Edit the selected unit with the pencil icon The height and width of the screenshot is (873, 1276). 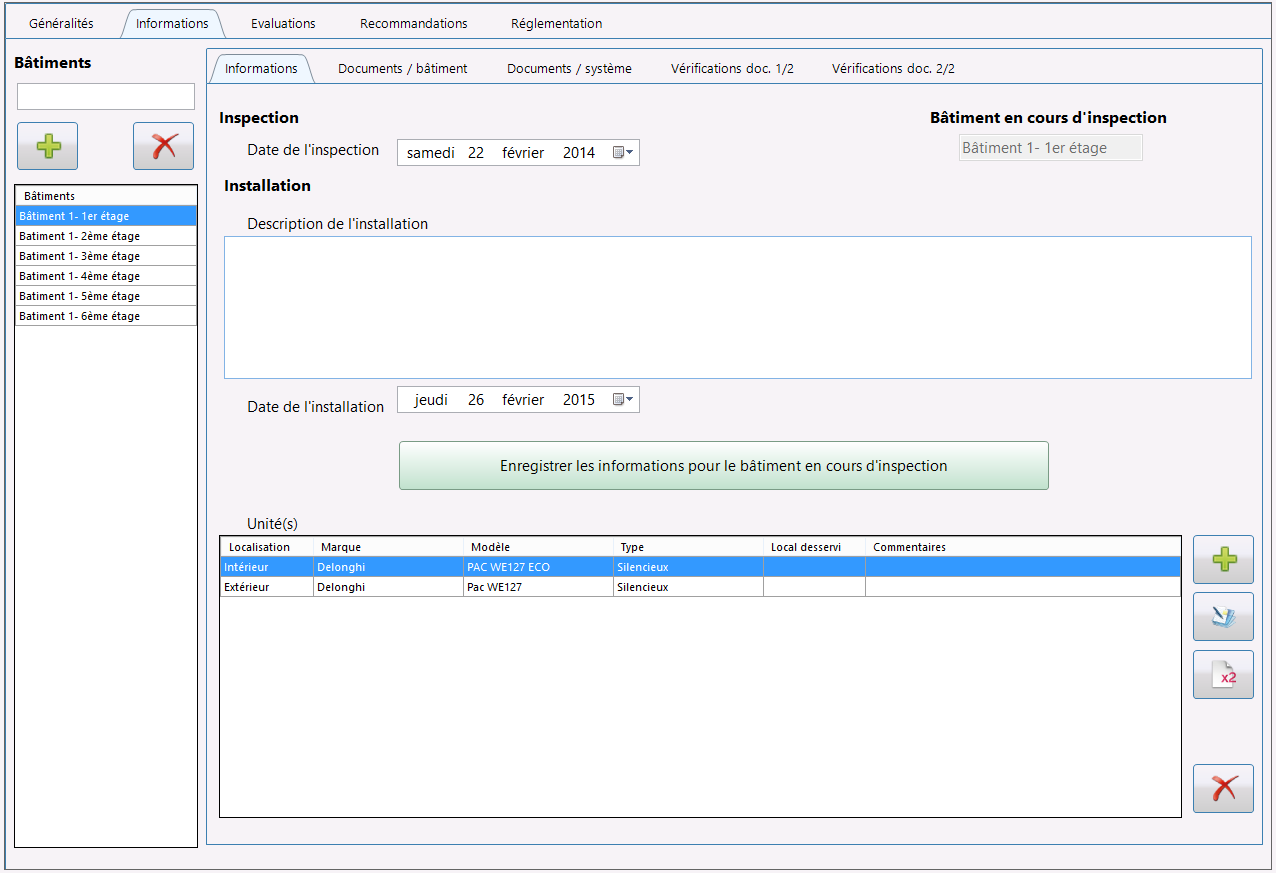pyautogui.click(x=1223, y=617)
